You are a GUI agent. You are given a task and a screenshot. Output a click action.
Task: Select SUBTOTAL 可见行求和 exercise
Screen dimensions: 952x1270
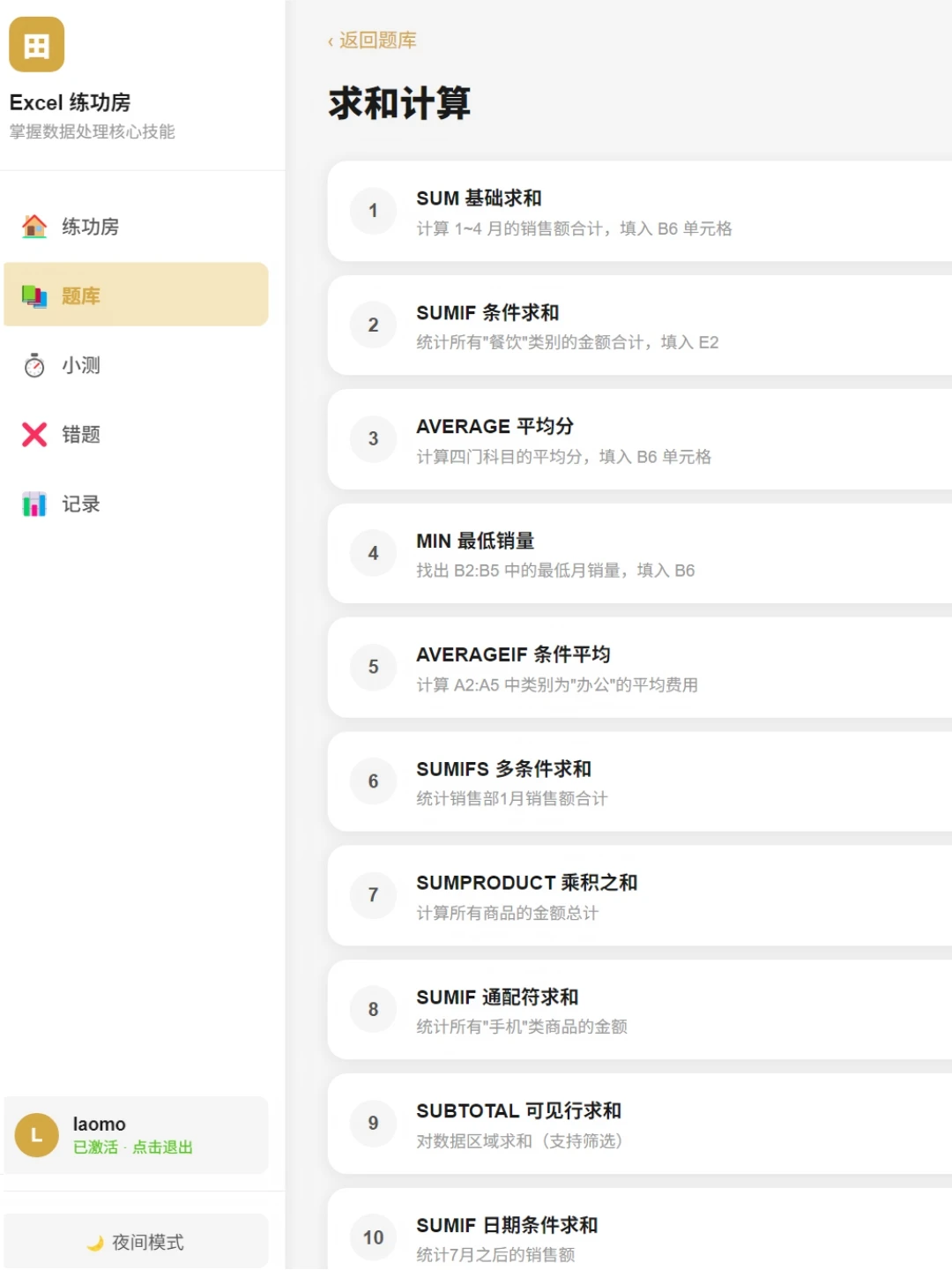pyautogui.click(x=640, y=1124)
